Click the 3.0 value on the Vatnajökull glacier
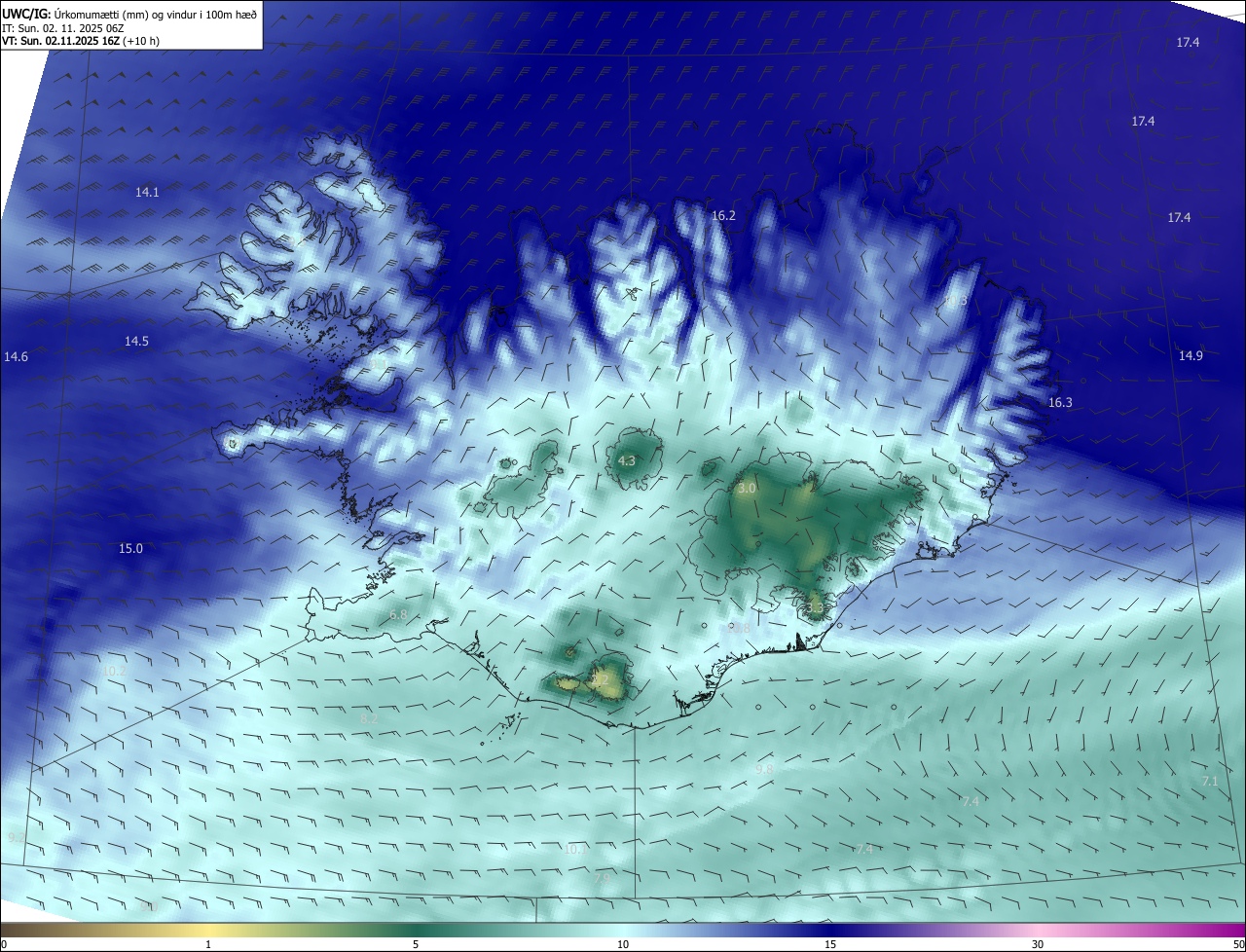 [x=747, y=489]
